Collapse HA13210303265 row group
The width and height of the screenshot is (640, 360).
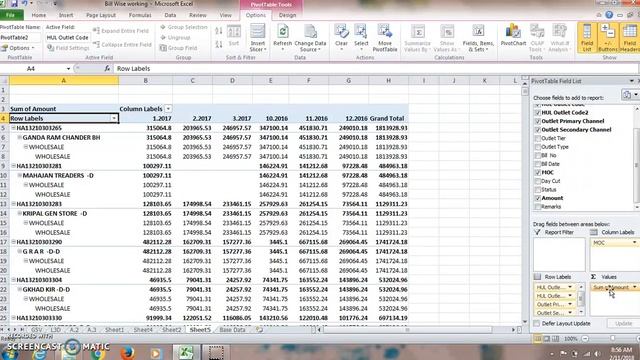pos(13,128)
